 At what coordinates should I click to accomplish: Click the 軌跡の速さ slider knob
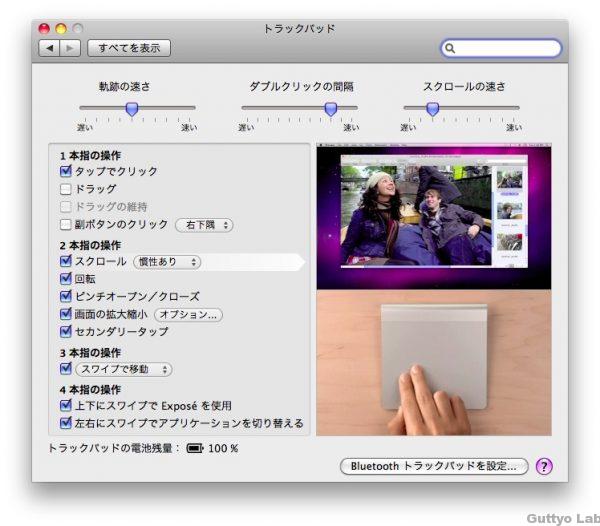[x=131, y=109]
